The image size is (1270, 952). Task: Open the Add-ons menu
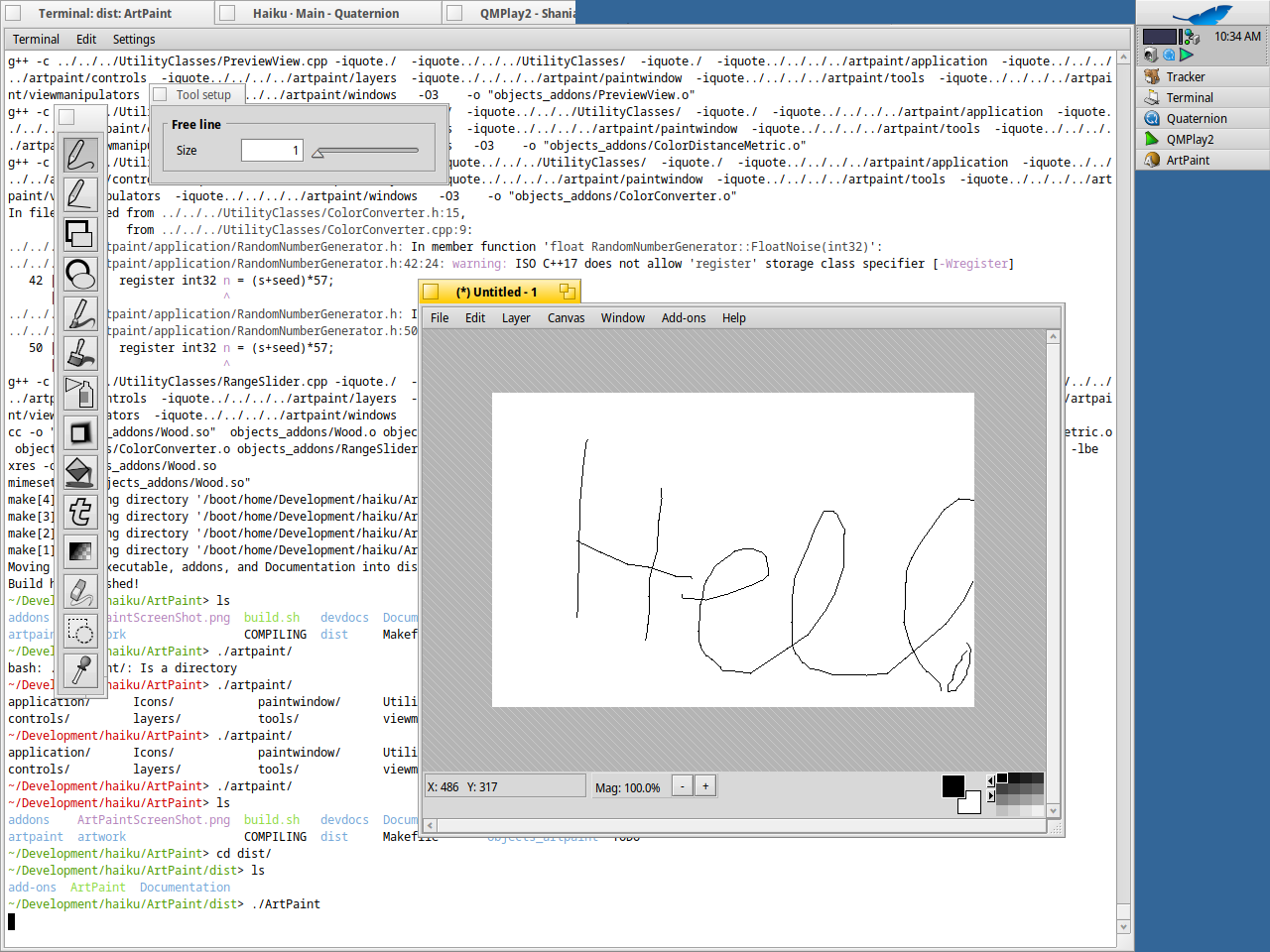click(x=683, y=318)
